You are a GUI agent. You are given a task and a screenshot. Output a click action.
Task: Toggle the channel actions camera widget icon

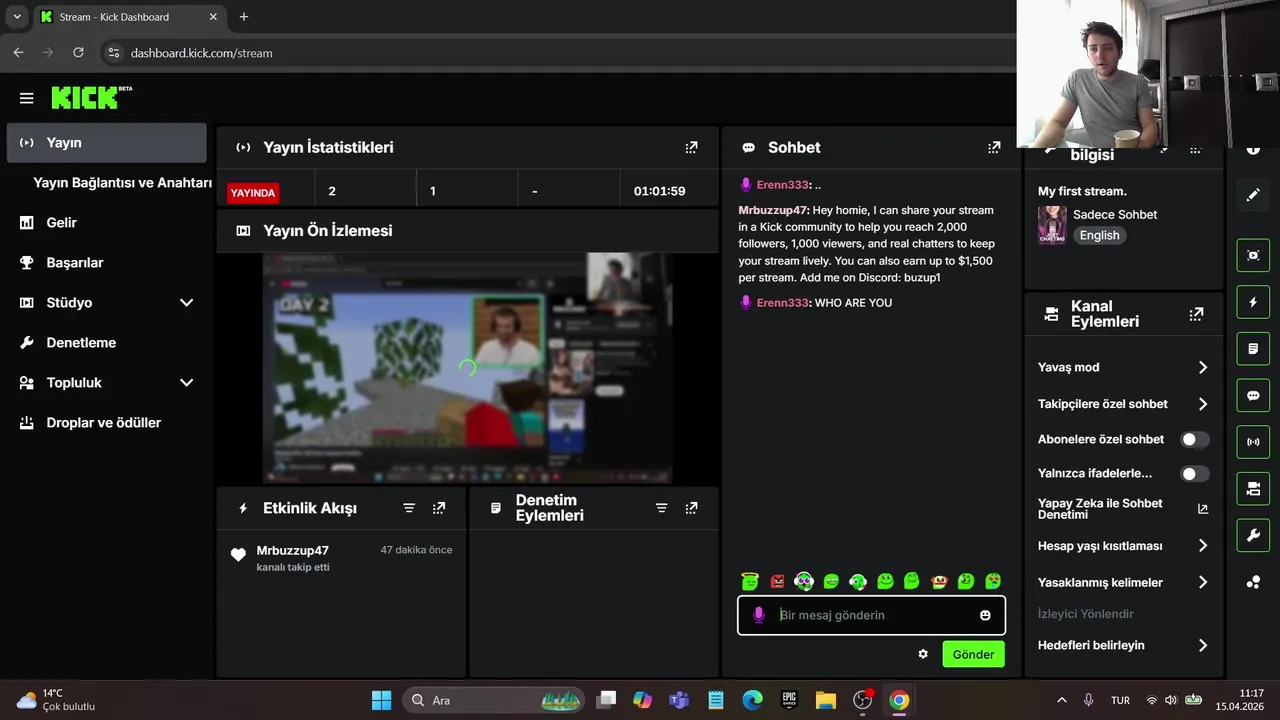click(1253, 489)
